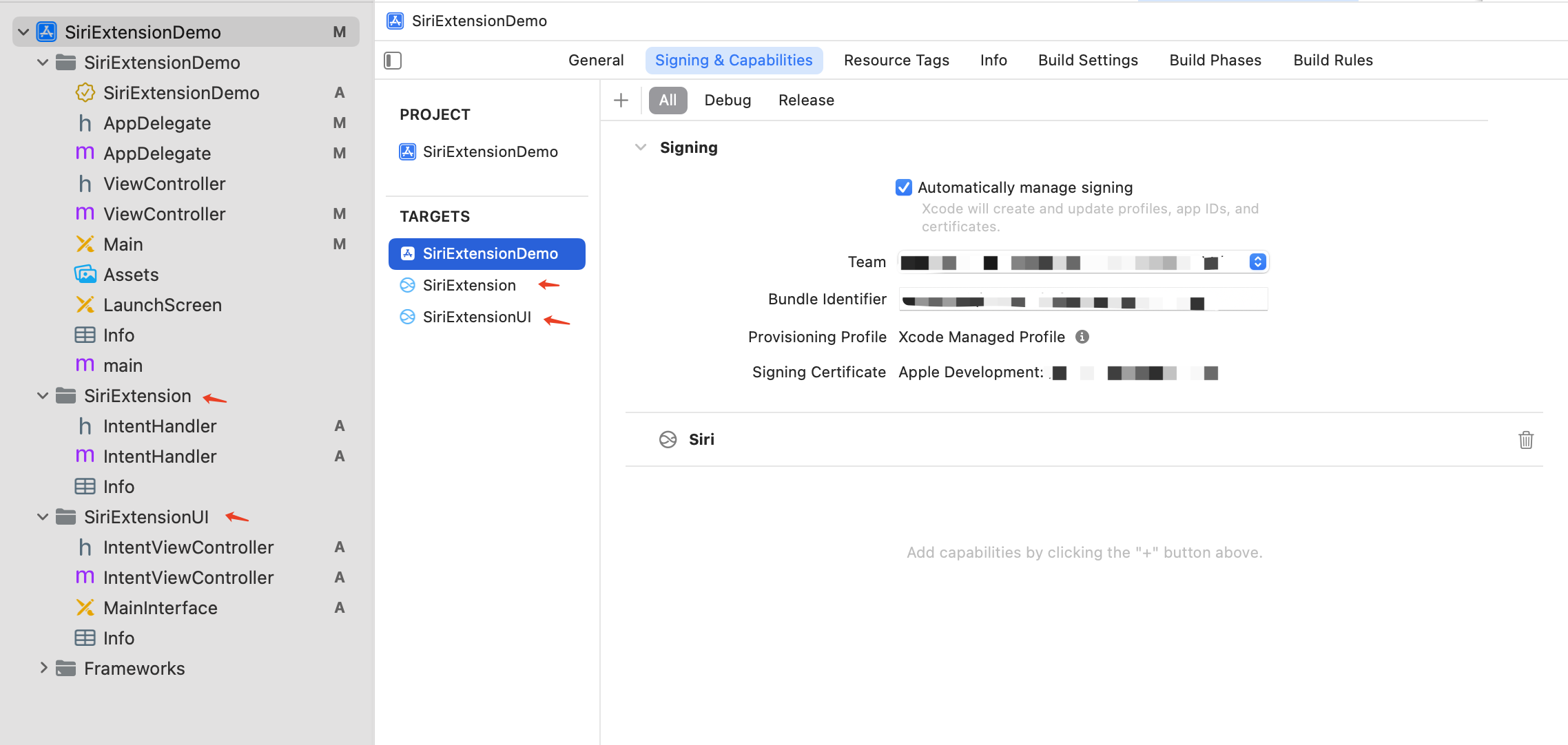Select the SiriExtensionUI target
Viewport: 1568px width, 745px height.
tap(477, 317)
